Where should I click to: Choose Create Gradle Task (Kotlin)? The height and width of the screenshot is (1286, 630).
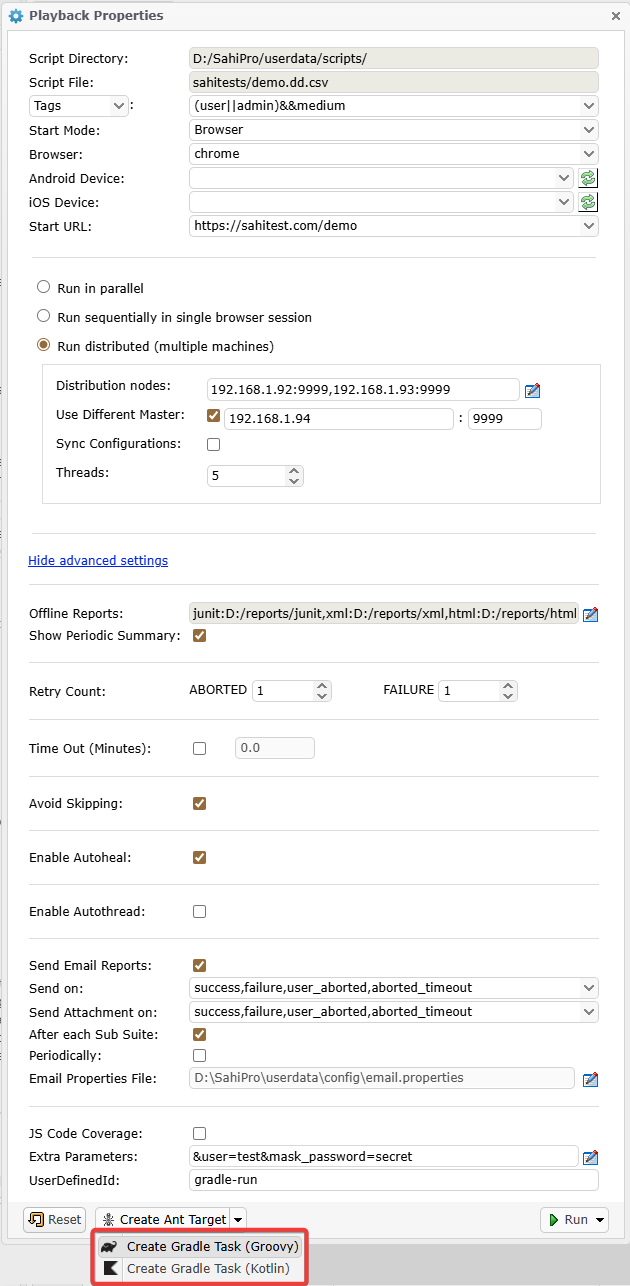tap(207, 1268)
